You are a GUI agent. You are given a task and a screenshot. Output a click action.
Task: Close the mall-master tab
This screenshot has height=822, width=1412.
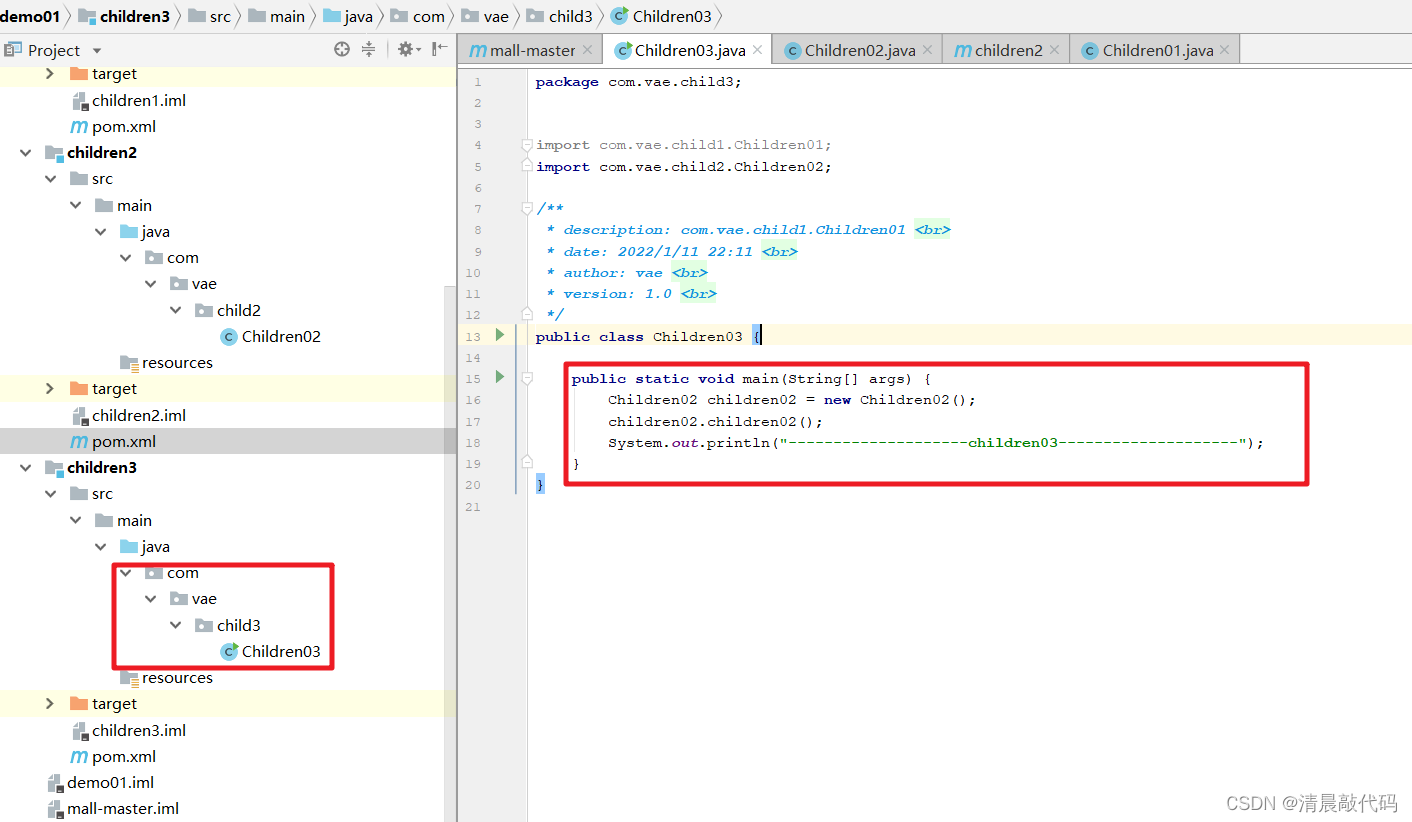click(587, 49)
